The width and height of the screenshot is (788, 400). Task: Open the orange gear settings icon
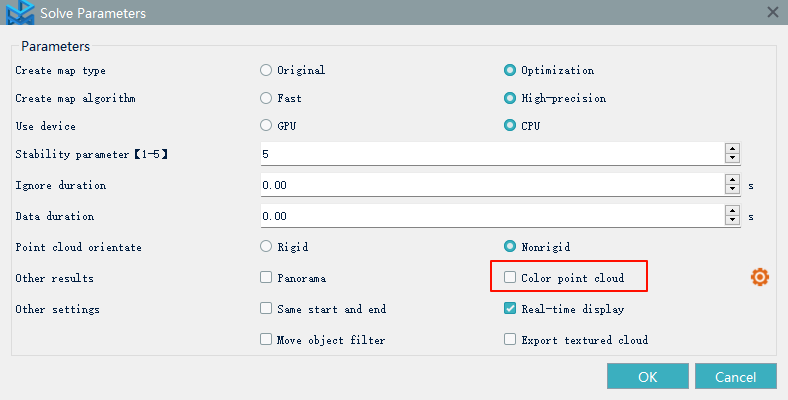pyautogui.click(x=759, y=277)
